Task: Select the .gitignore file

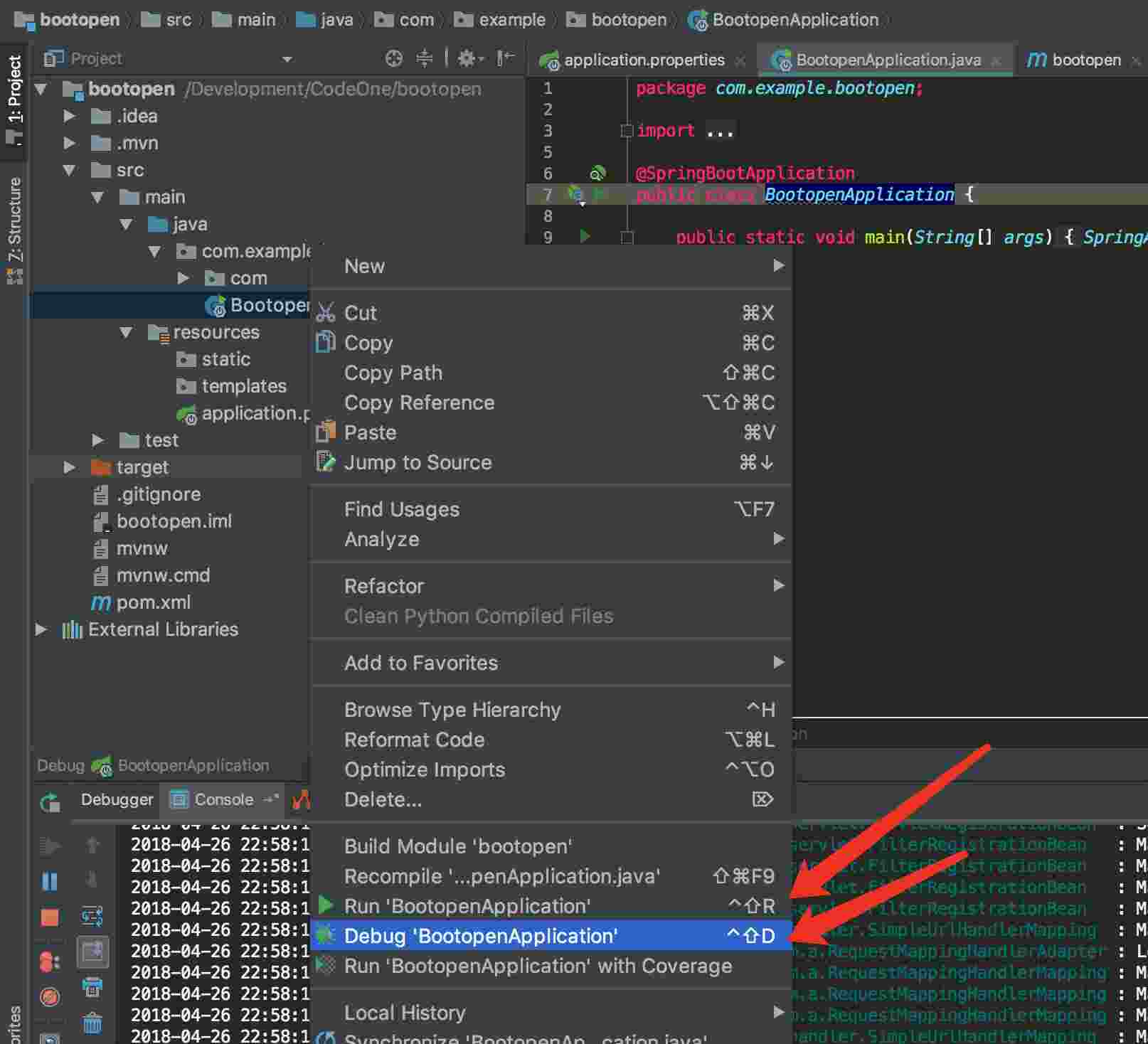Action: (159, 494)
